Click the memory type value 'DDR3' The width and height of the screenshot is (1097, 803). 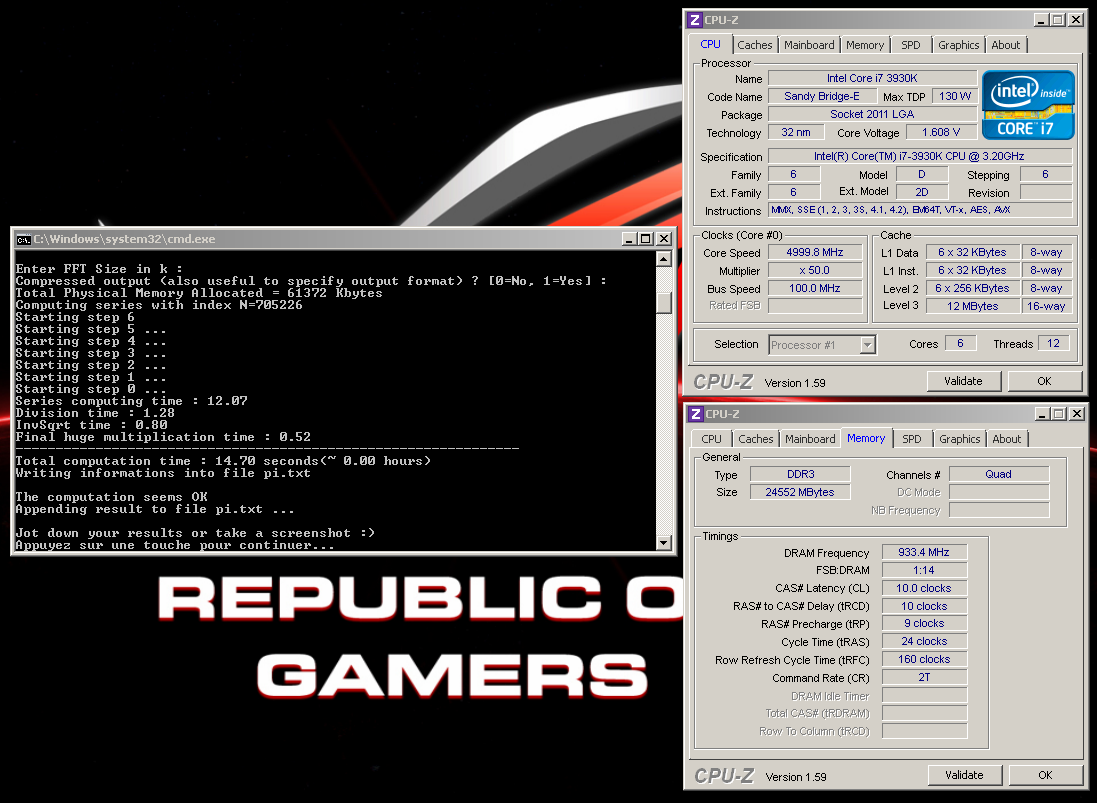pyautogui.click(x=800, y=474)
